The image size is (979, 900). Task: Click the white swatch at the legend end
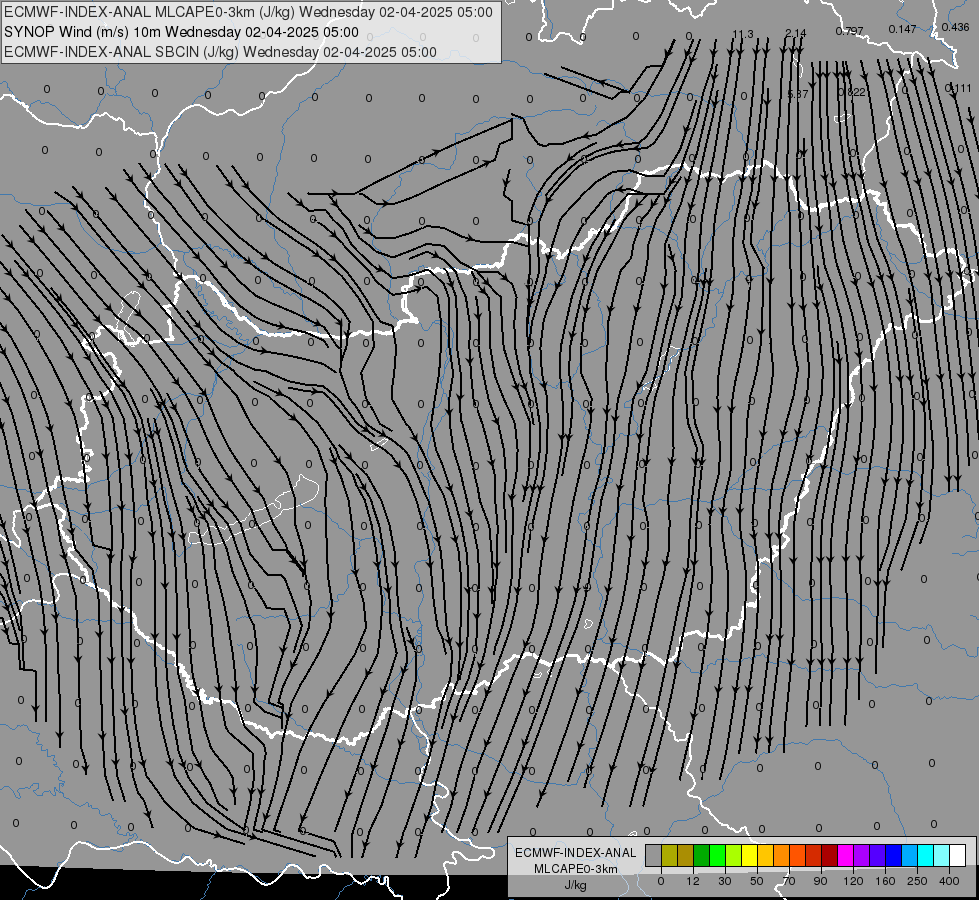pos(957,855)
